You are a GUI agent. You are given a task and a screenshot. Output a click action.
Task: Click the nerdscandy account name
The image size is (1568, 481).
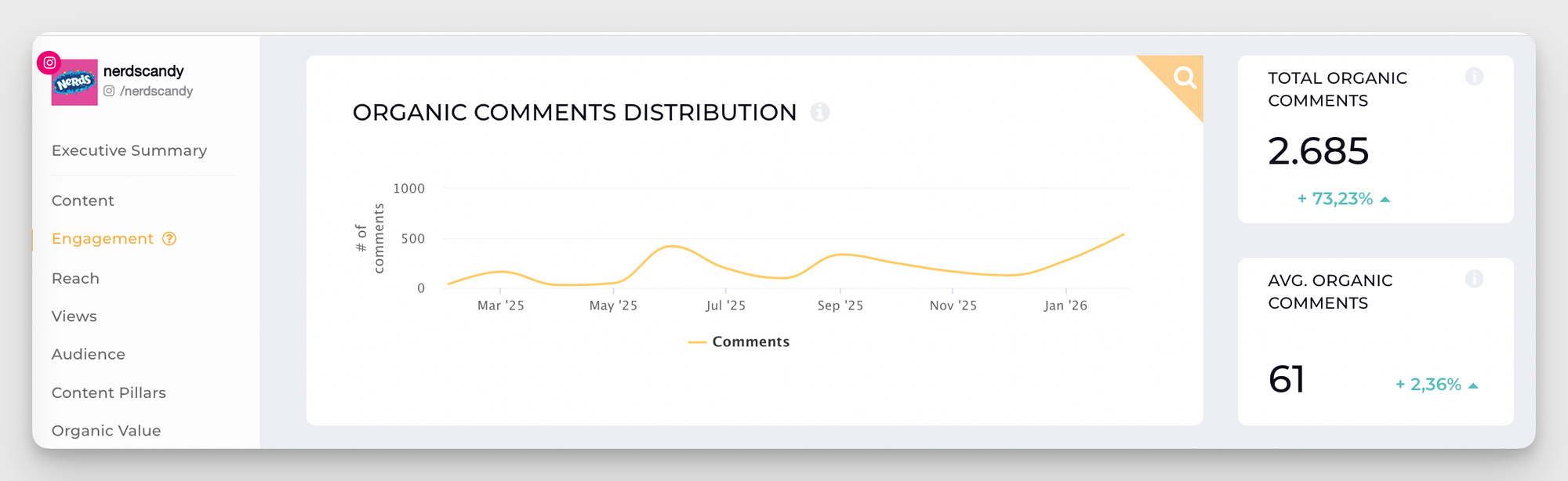coord(143,71)
